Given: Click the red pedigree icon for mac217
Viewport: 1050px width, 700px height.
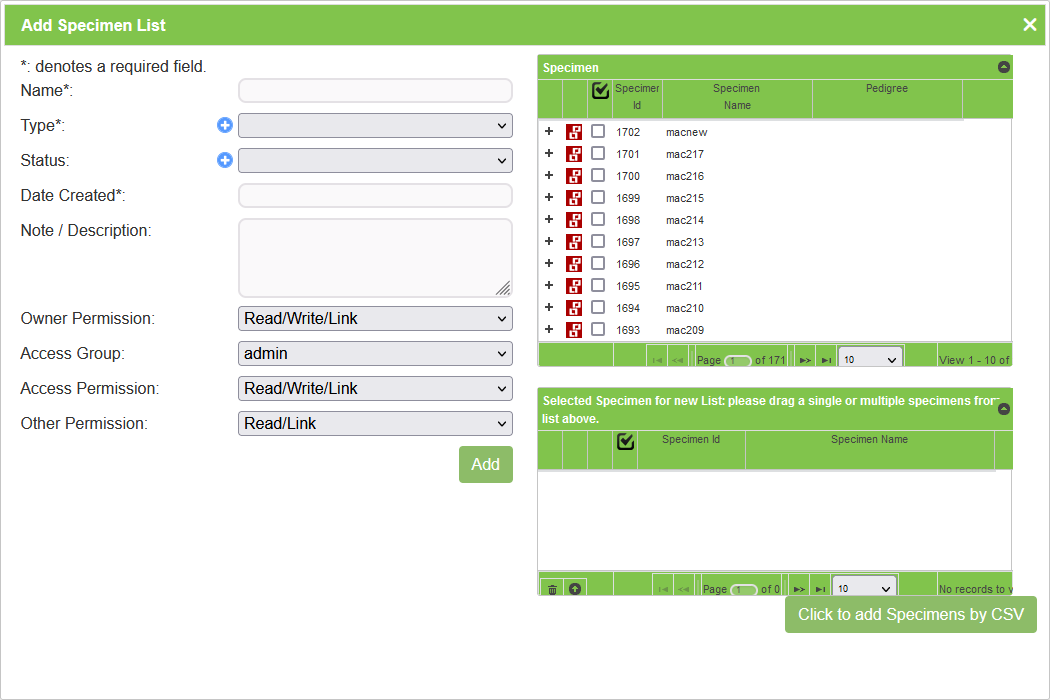Looking at the screenshot, I should 574,154.
